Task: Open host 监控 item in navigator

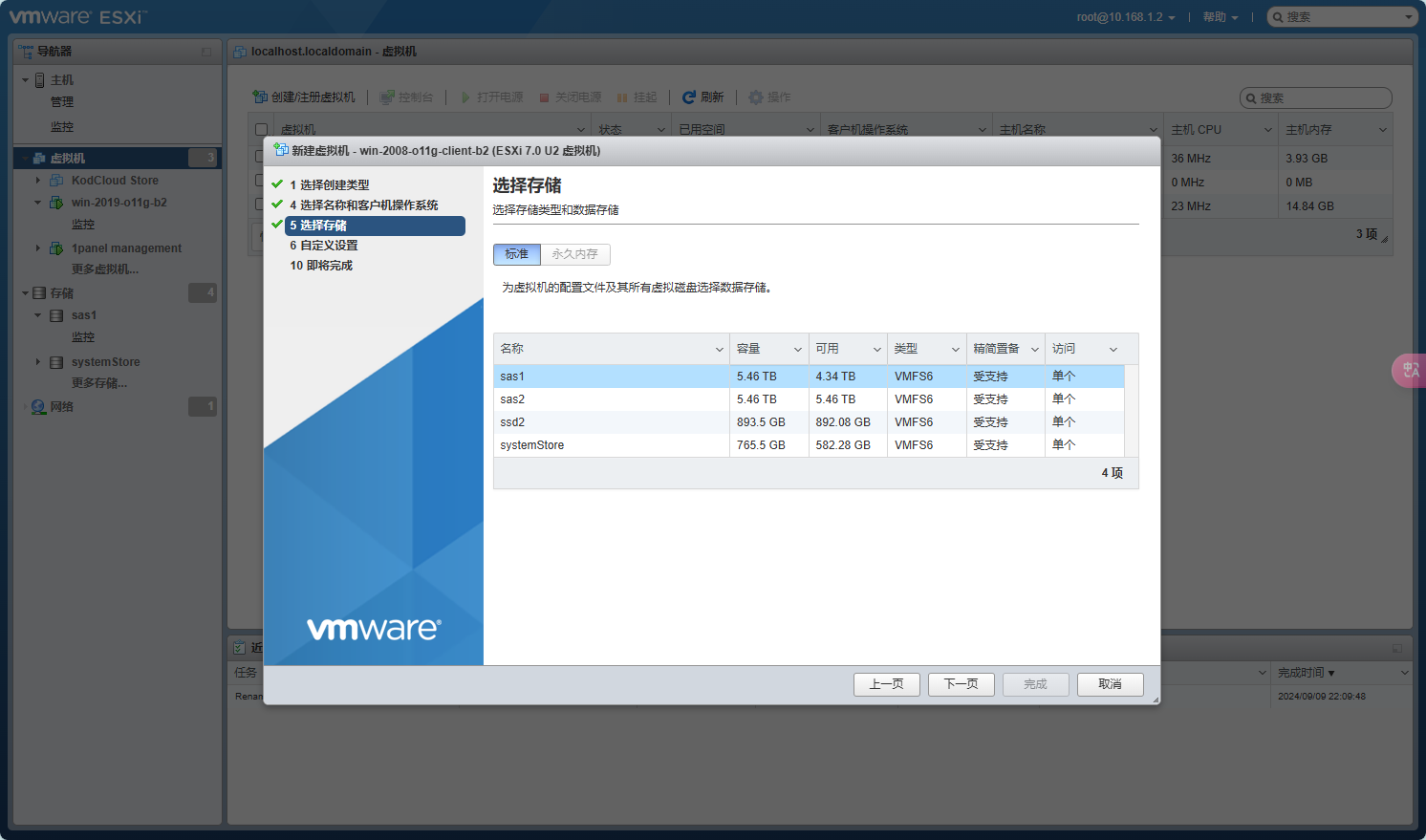Action: pos(62,127)
